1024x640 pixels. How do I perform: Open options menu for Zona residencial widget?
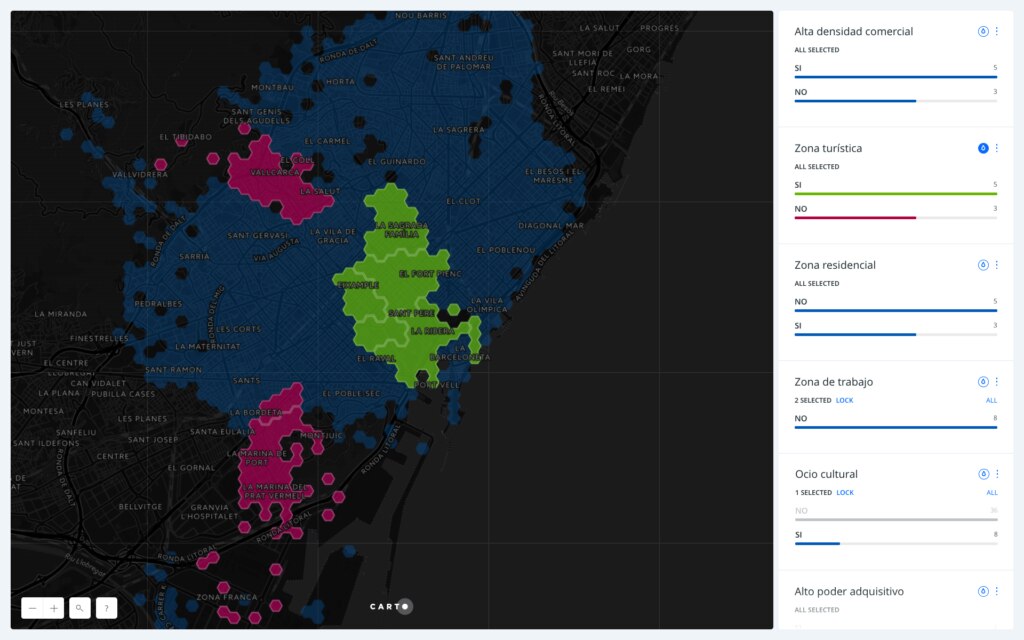tap(997, 265)
